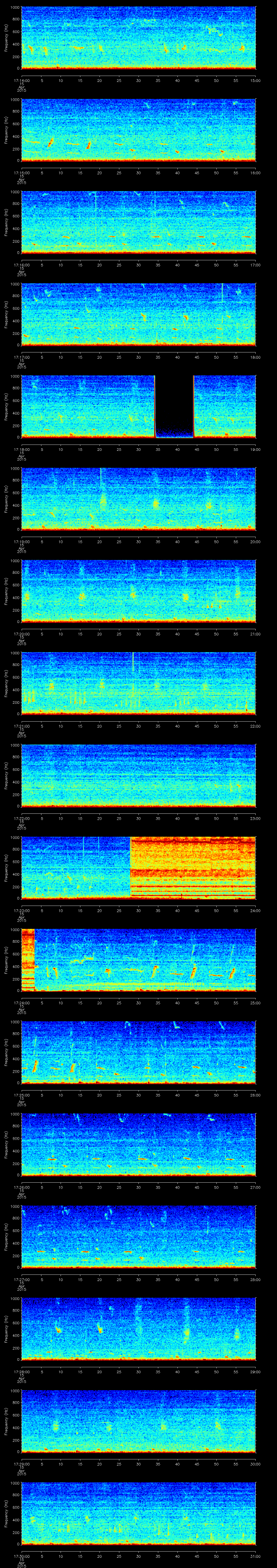277x1568 pixels.
Task: Click the red broadband noise block in the 17:23:00 spectrogram
Action: point(193,868)
